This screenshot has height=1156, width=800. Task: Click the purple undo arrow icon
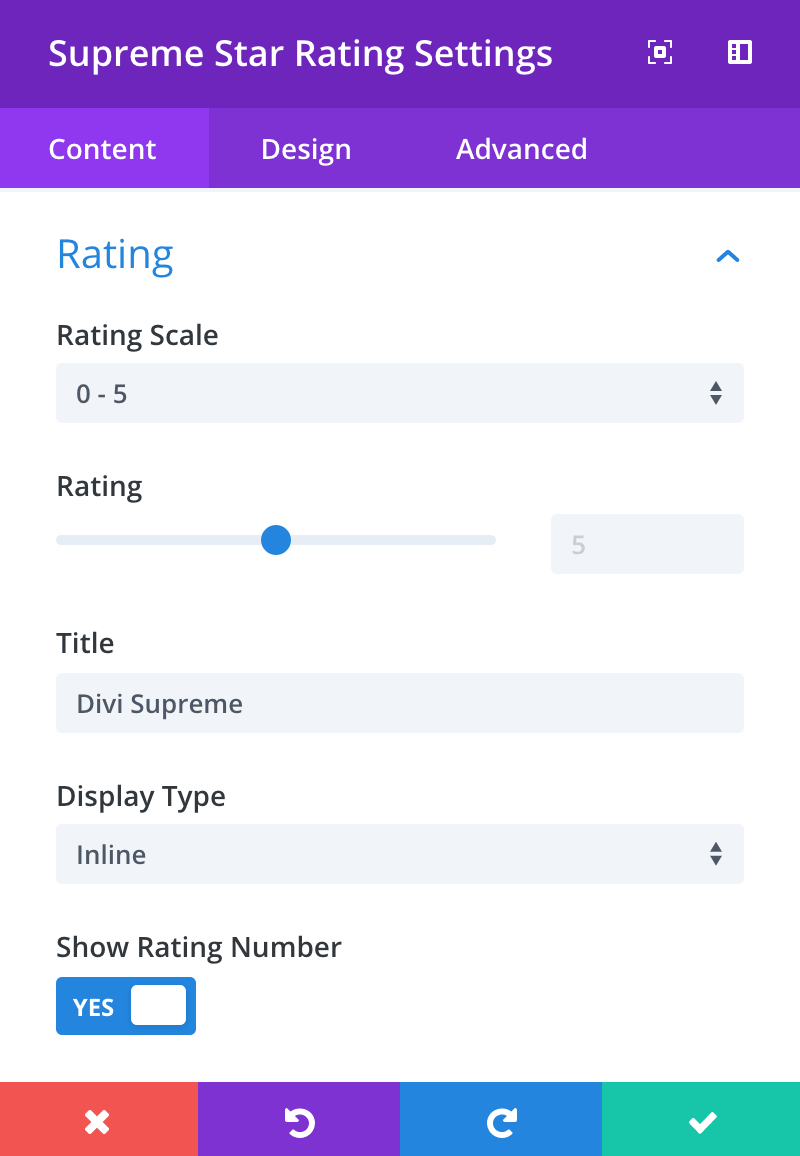pyautogui.click(x=299, y=1122)
